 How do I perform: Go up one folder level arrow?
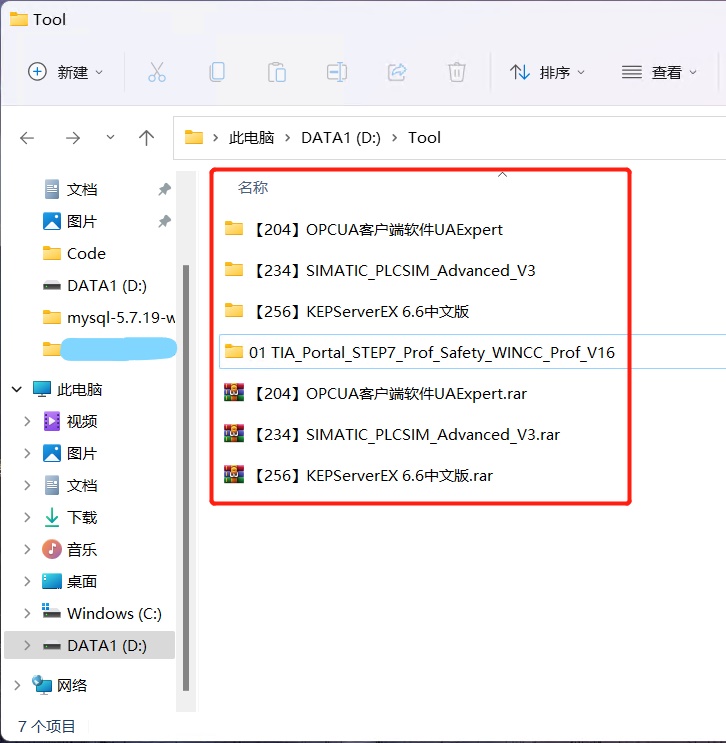click(x=146, y=138)
